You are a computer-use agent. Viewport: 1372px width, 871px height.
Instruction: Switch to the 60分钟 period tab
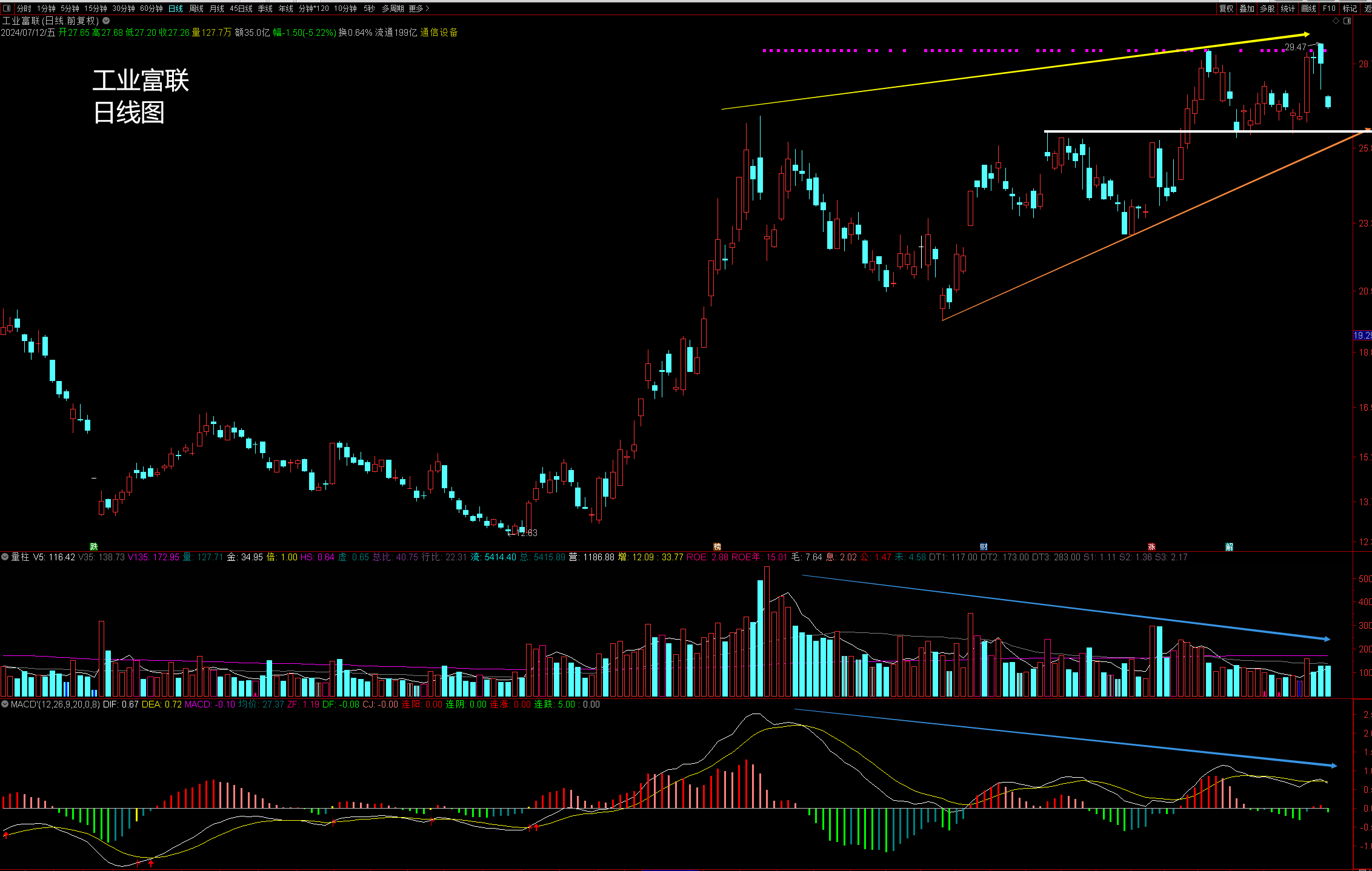[x=152, y=8]
